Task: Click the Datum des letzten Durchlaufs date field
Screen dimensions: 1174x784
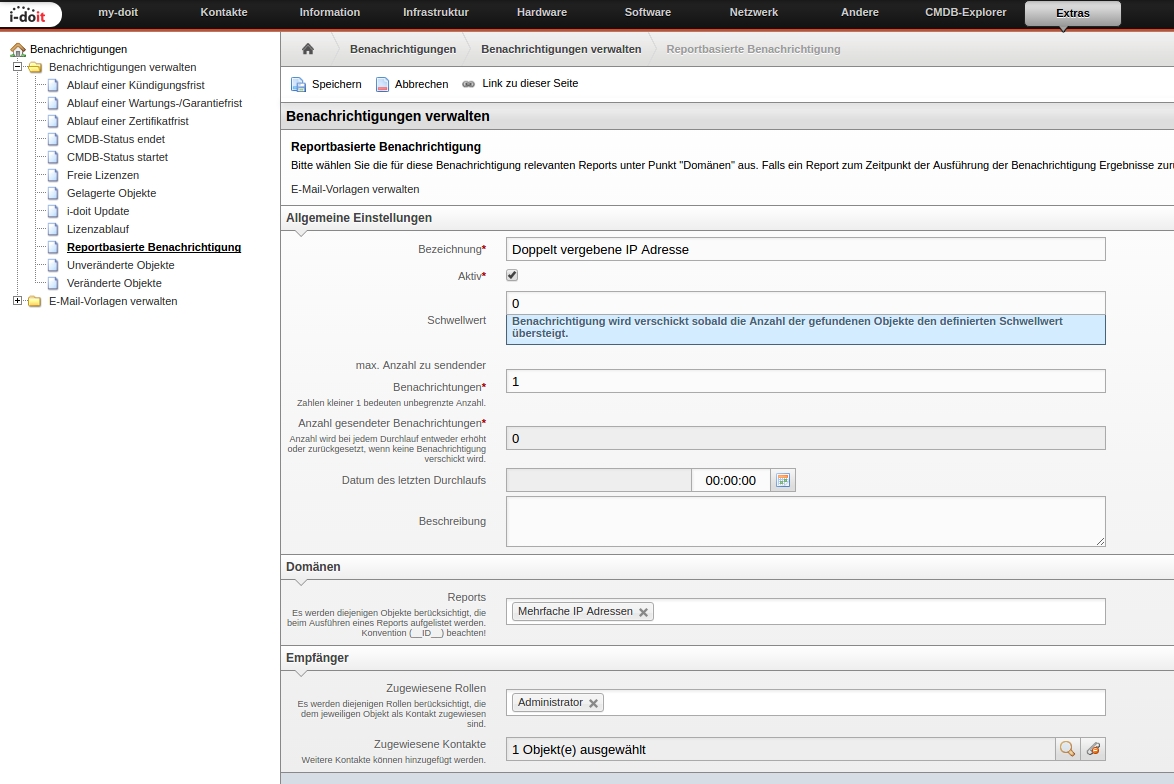Action: (x=599, y=480)
